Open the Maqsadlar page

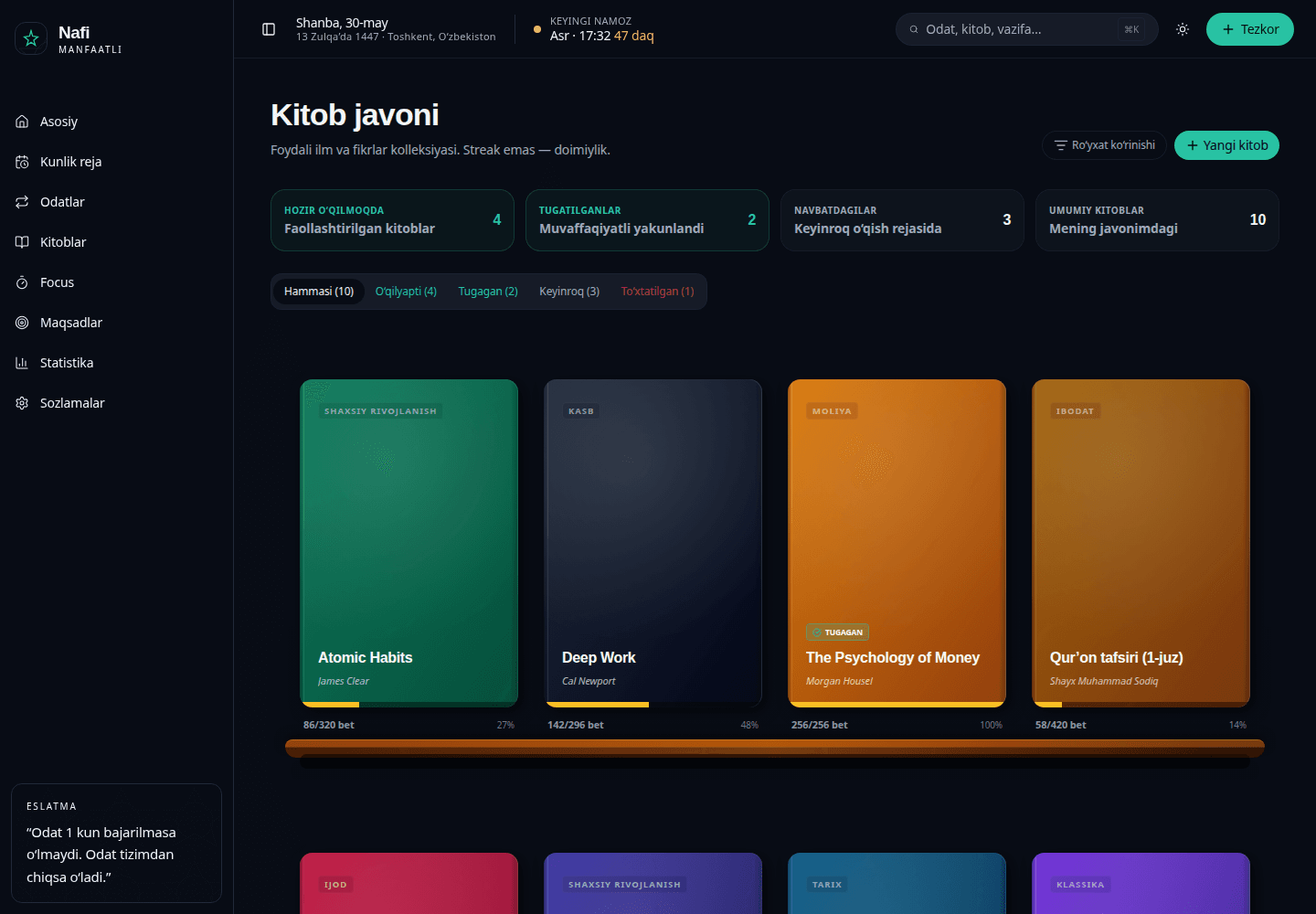pyautogui.click(x=117, y=323)
